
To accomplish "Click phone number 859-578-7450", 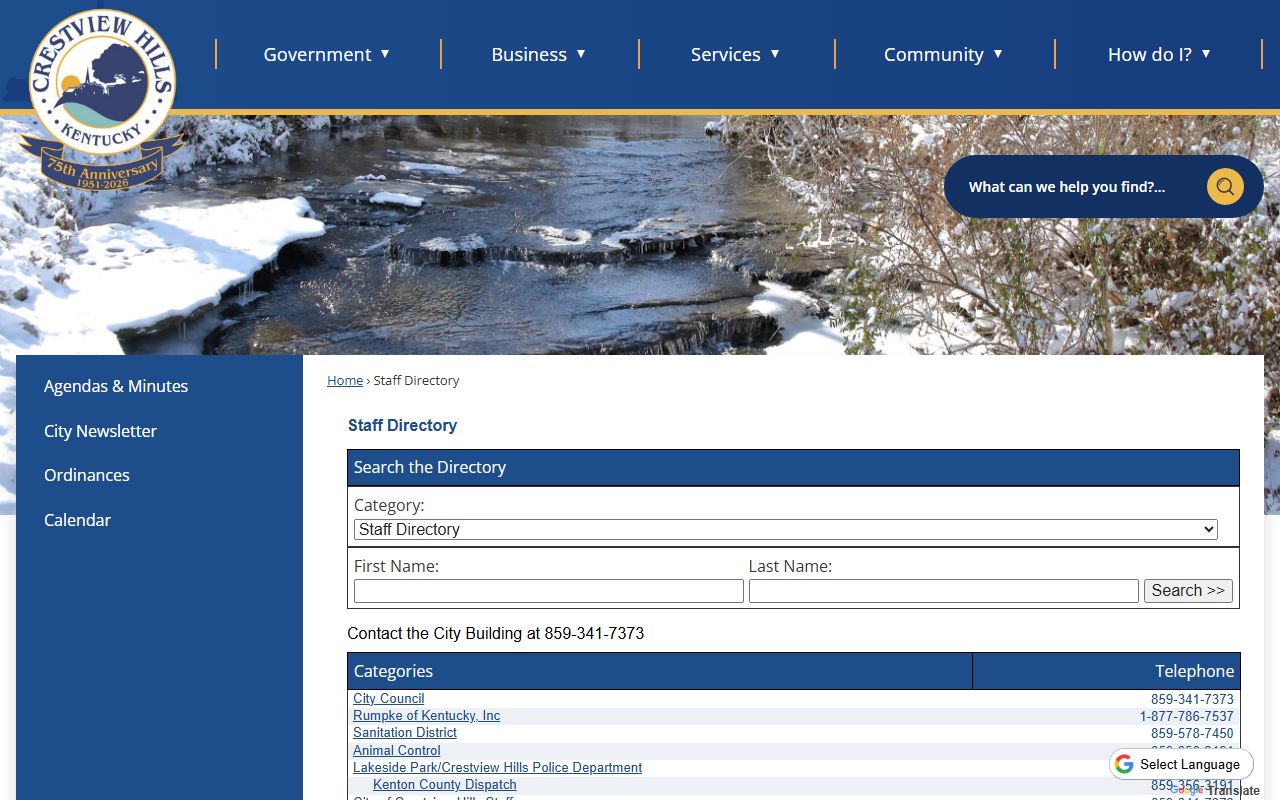I will 1192,733.
